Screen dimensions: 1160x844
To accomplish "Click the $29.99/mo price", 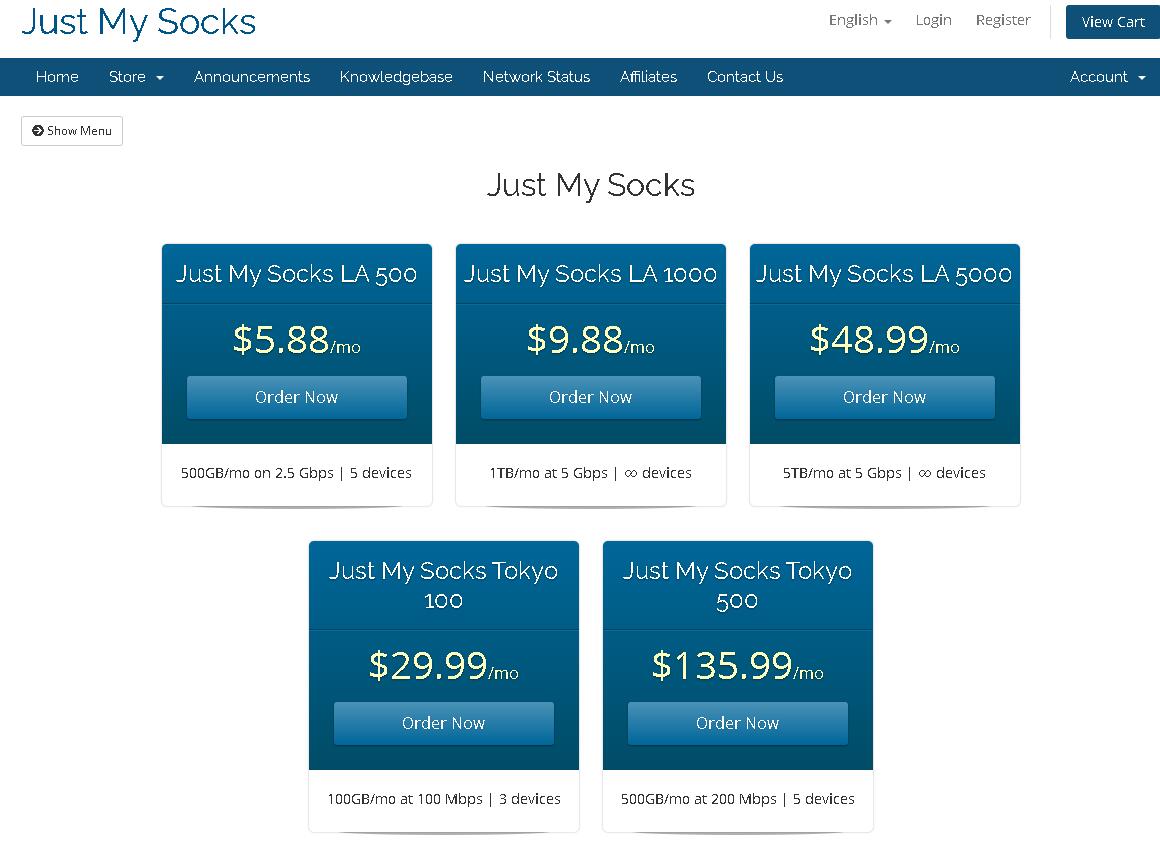I will pyautogui.click(x=443, y=665).
